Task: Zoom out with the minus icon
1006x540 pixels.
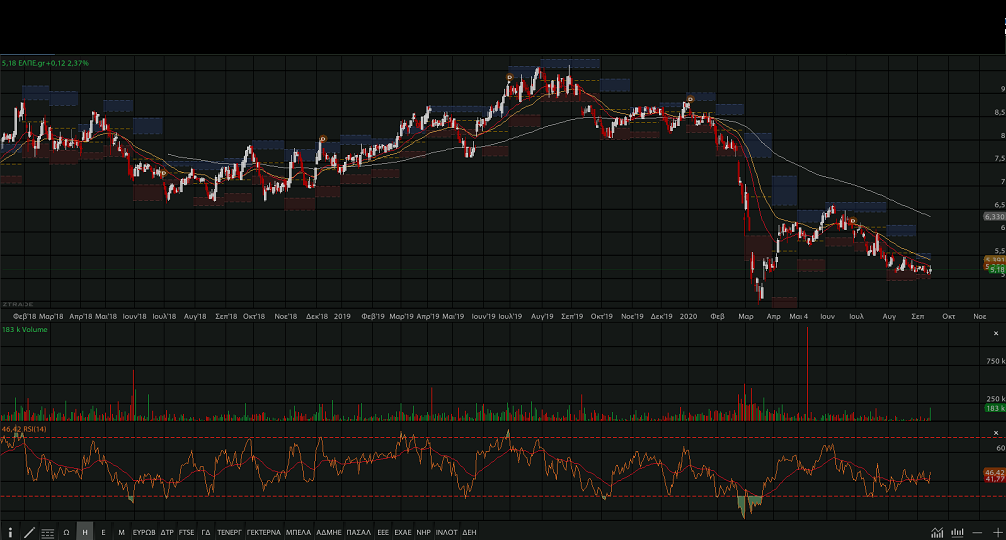Action: tap(977, 532)
